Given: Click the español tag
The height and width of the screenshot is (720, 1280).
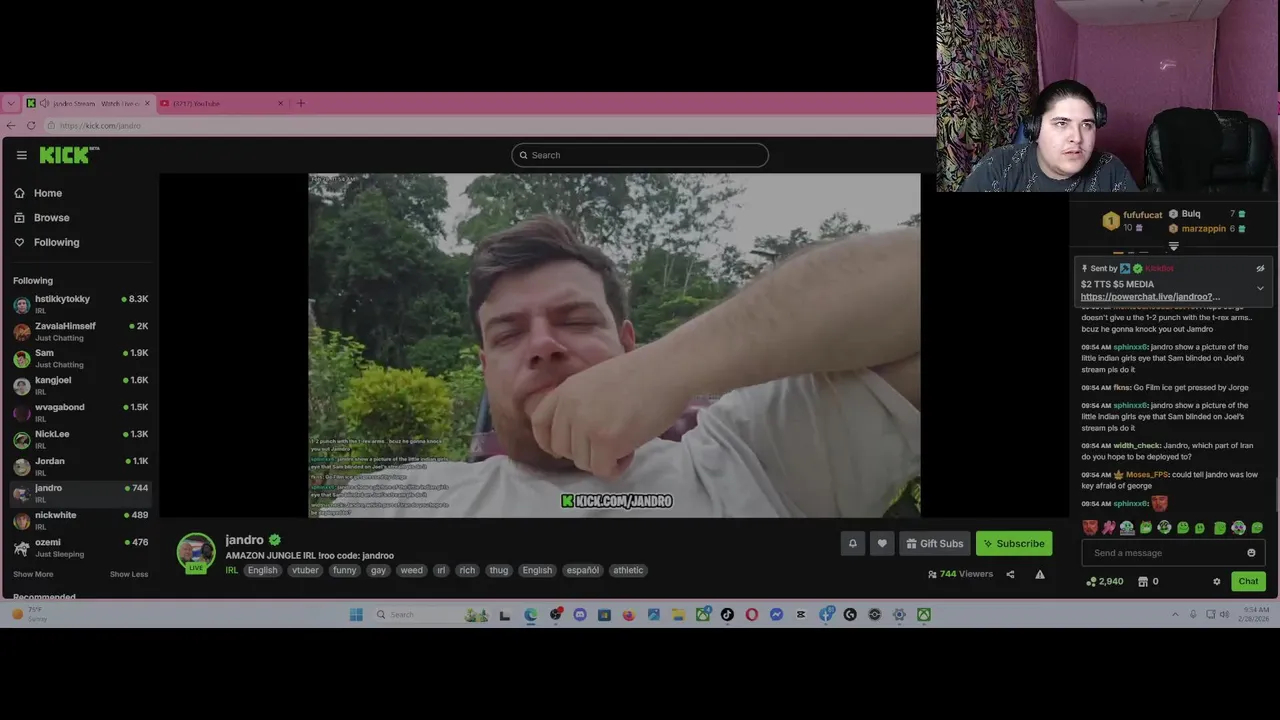Looking at the screenshot, I should (x=583, y=570).
